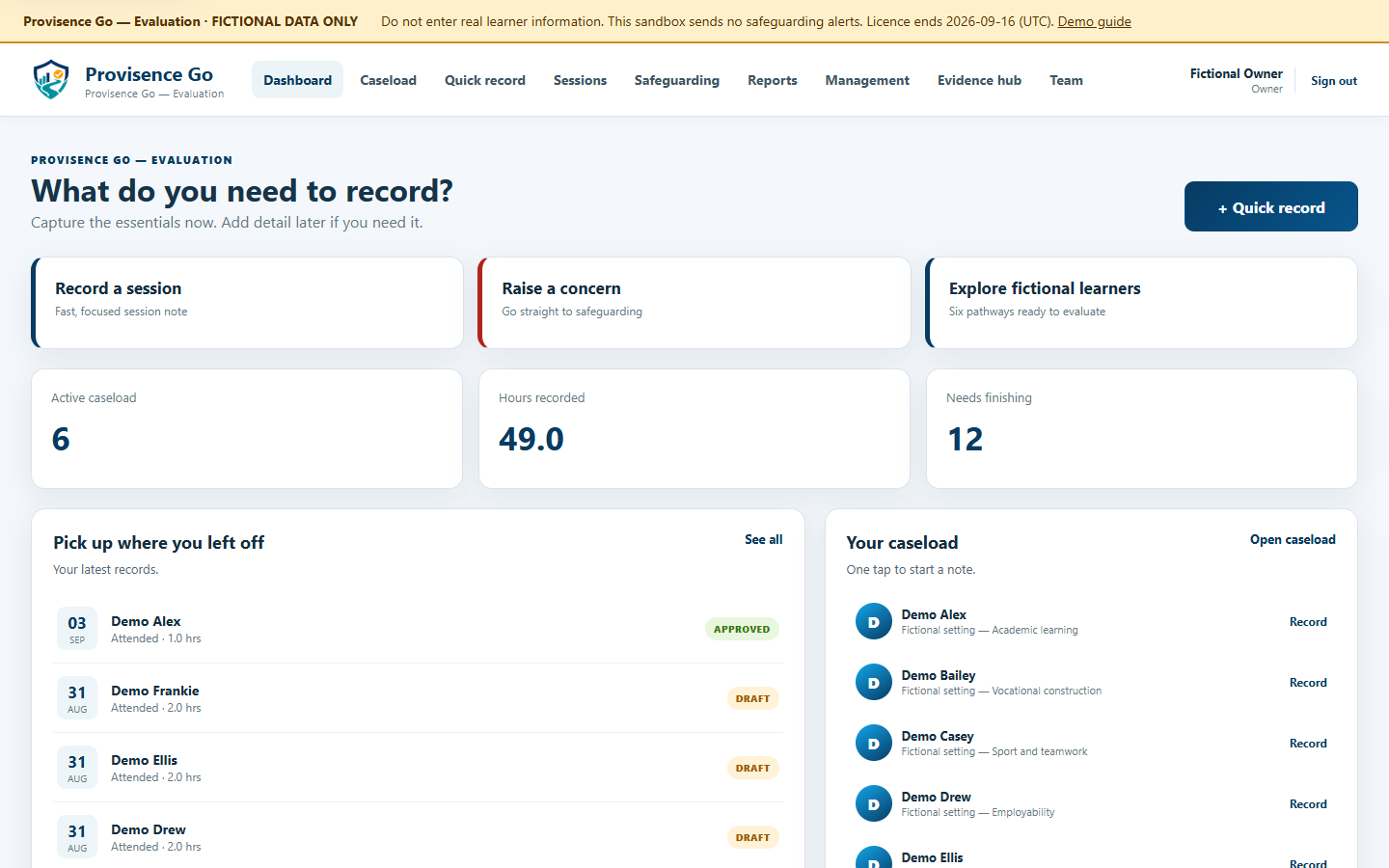Open the Active caseload stat card
Image resolution: width=1389 pixels, height=868 pixels.
(247, 428)
